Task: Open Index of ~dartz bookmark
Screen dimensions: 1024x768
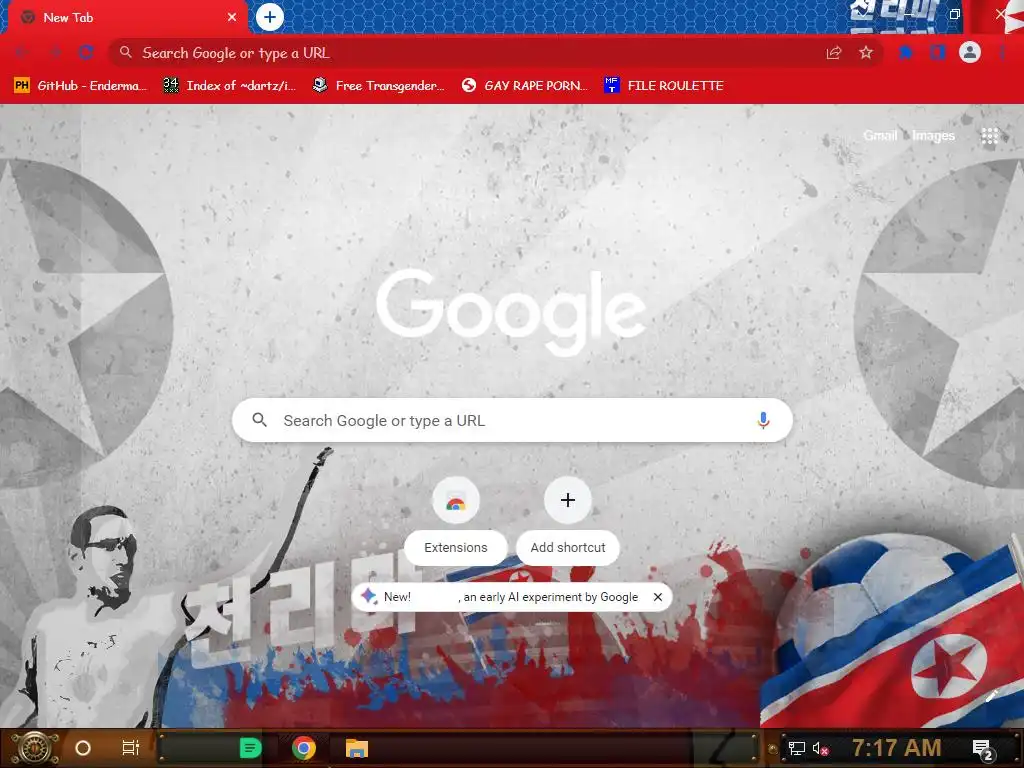Action: [230, 86]
